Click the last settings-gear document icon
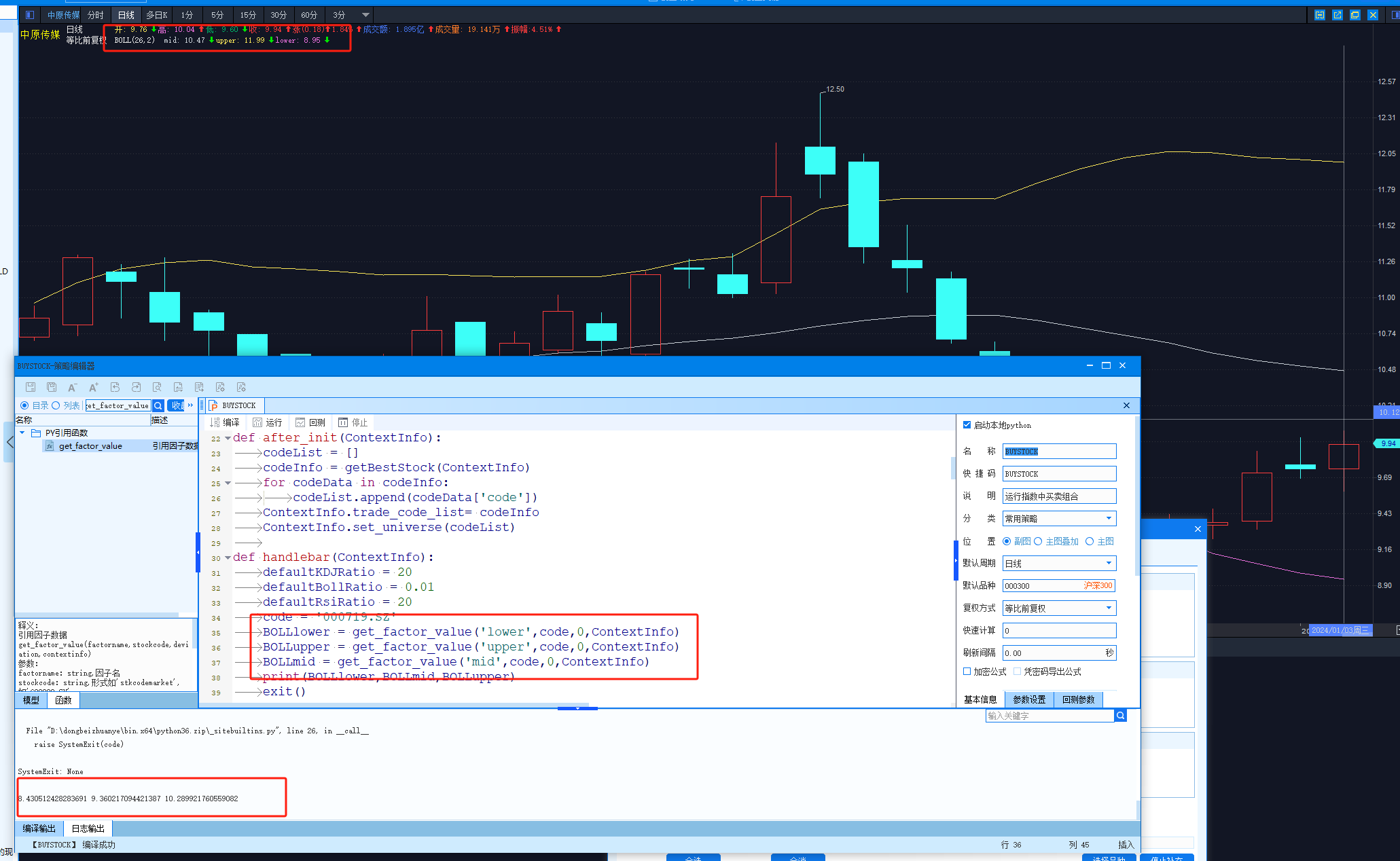Screen dimensions: 1400x861 [241, 387]
